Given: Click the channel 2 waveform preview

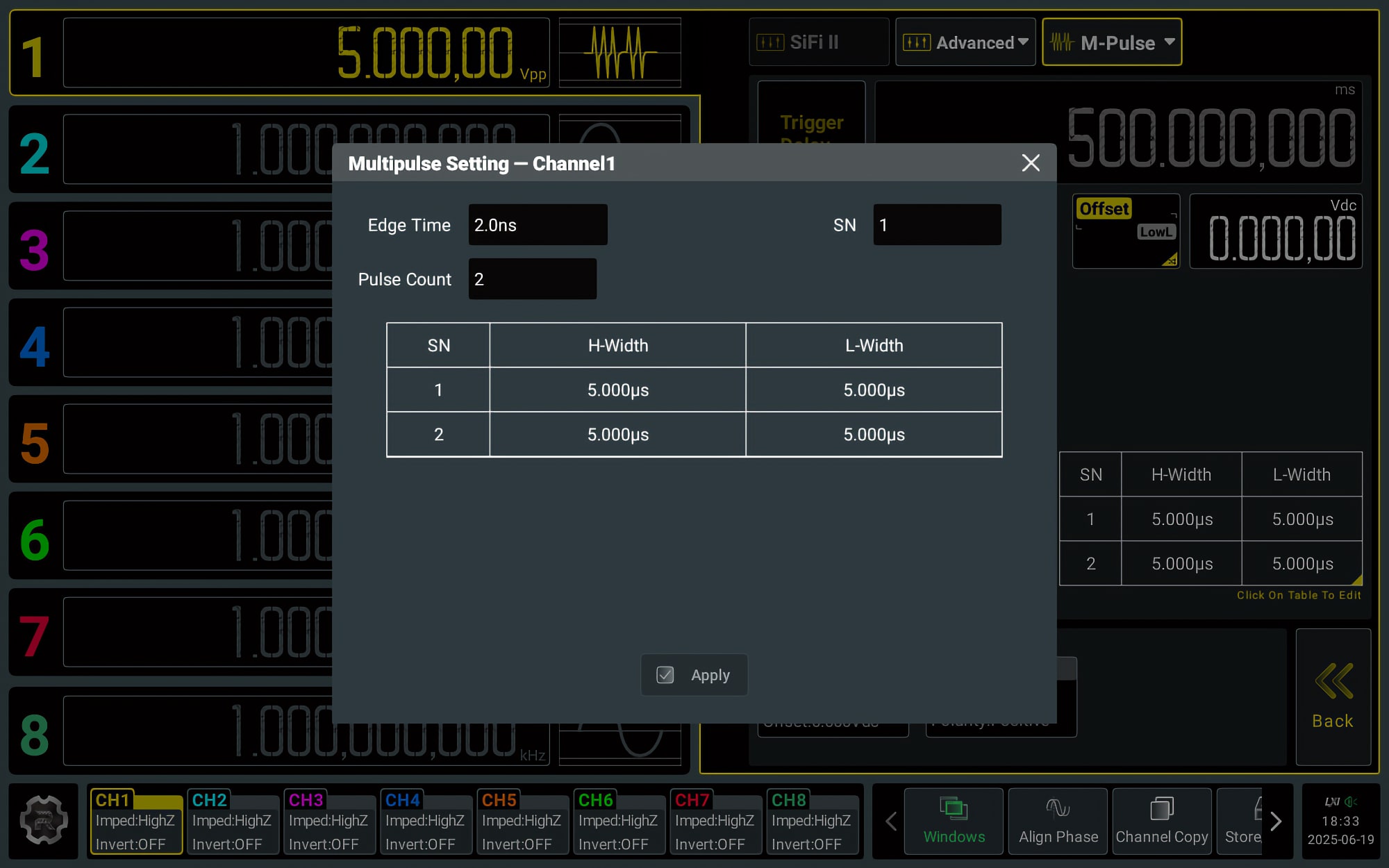Looking at the screenshot, I should [x=619, y=129].
